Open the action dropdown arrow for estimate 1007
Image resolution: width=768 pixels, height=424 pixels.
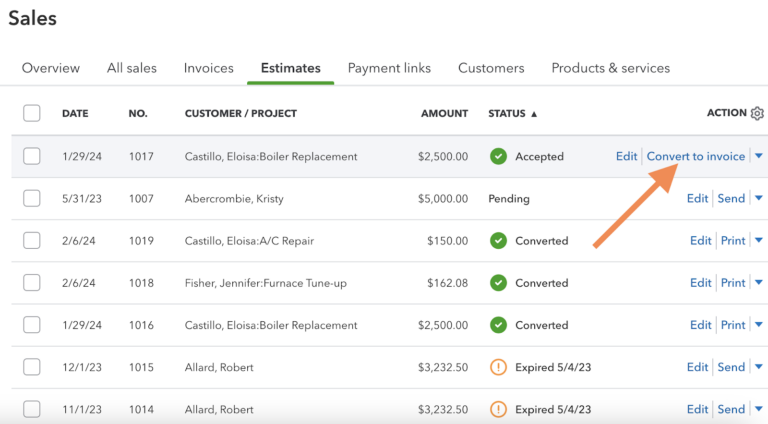click(x=758, y=198)
